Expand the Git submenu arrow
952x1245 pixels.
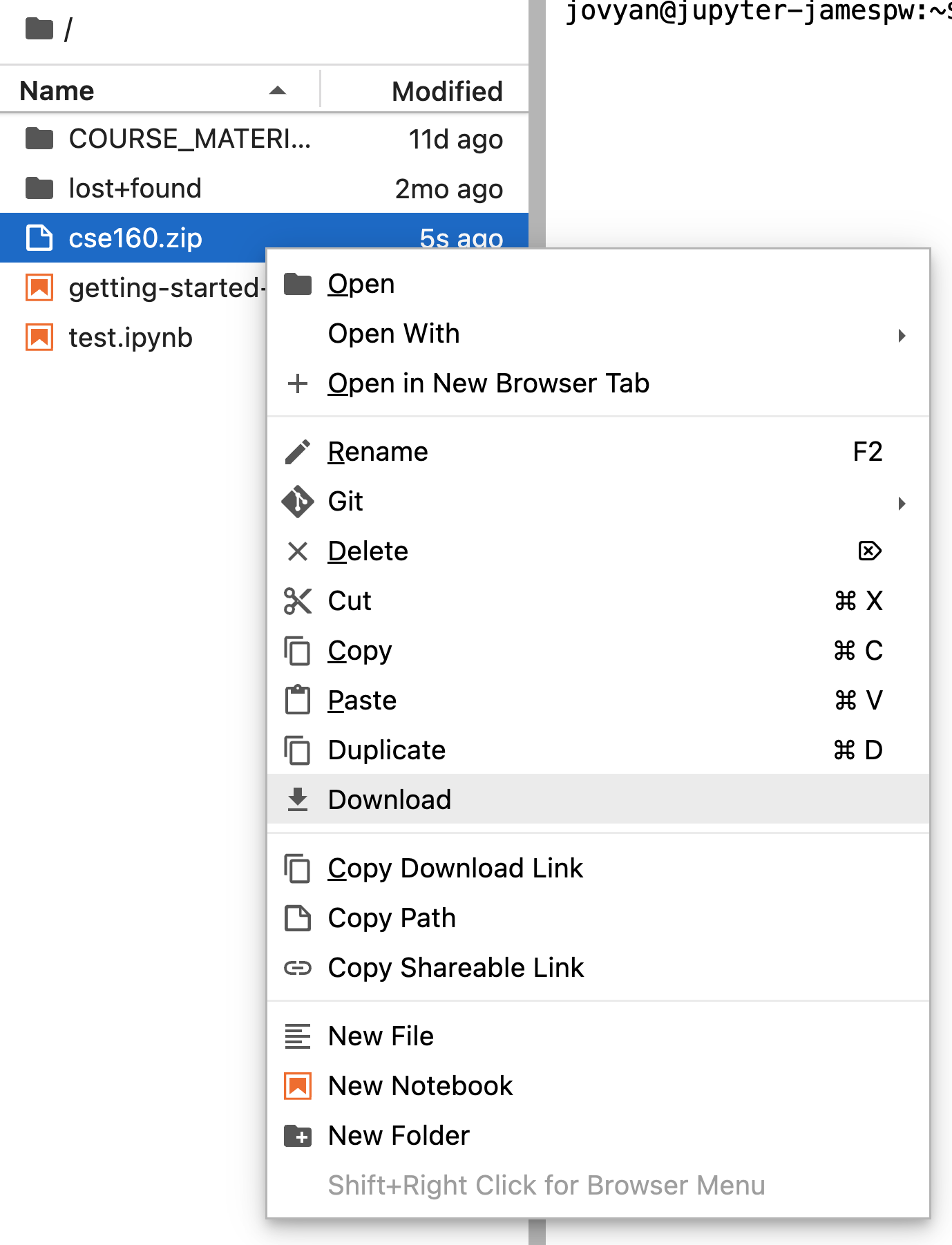(902, 504)
